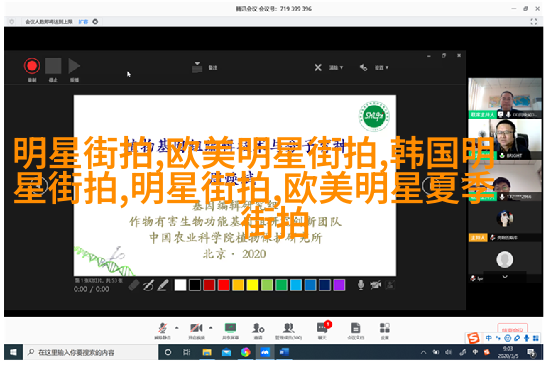Click the share screen meeting button
The width and height of the screenshot is (550, 367).
tap(230, 331)
